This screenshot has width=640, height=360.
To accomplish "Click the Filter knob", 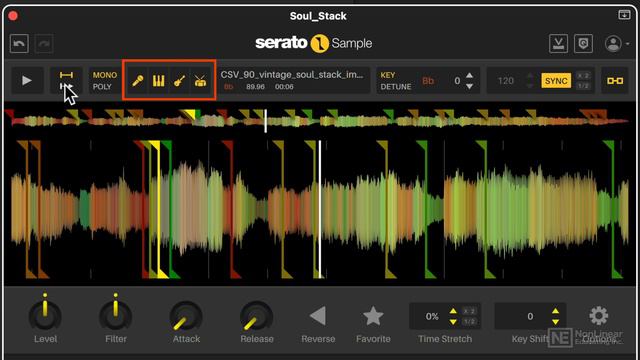I will click(x=116, y=315).
